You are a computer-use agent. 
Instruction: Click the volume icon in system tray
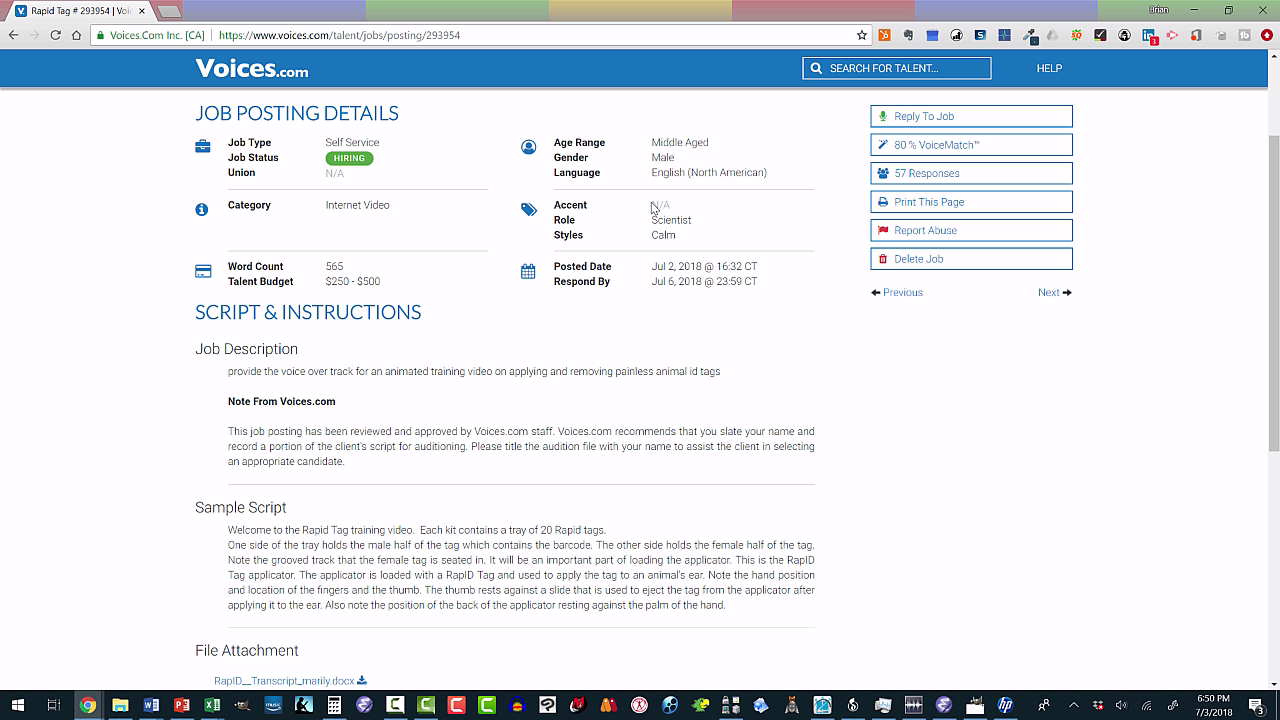(x=1121, y=705)
